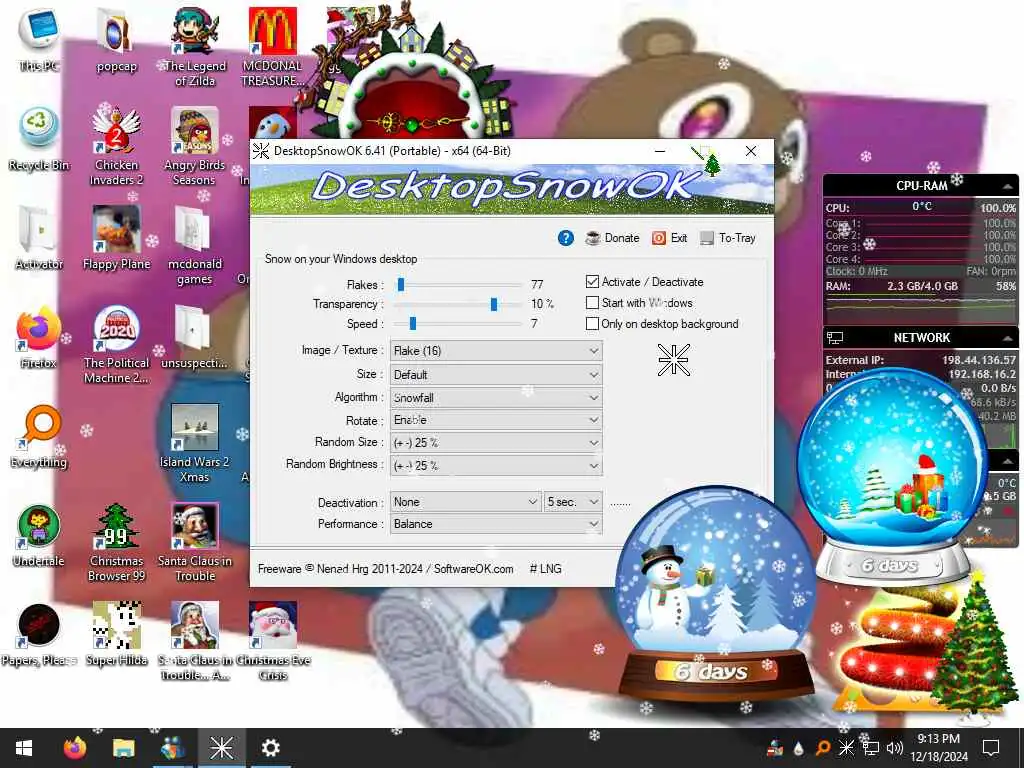Image resolution: width=1024 pixels, height=768 pixels.
Task: Select the Chicken Invaders 2 shortcut
Action: tap(116, 146)
